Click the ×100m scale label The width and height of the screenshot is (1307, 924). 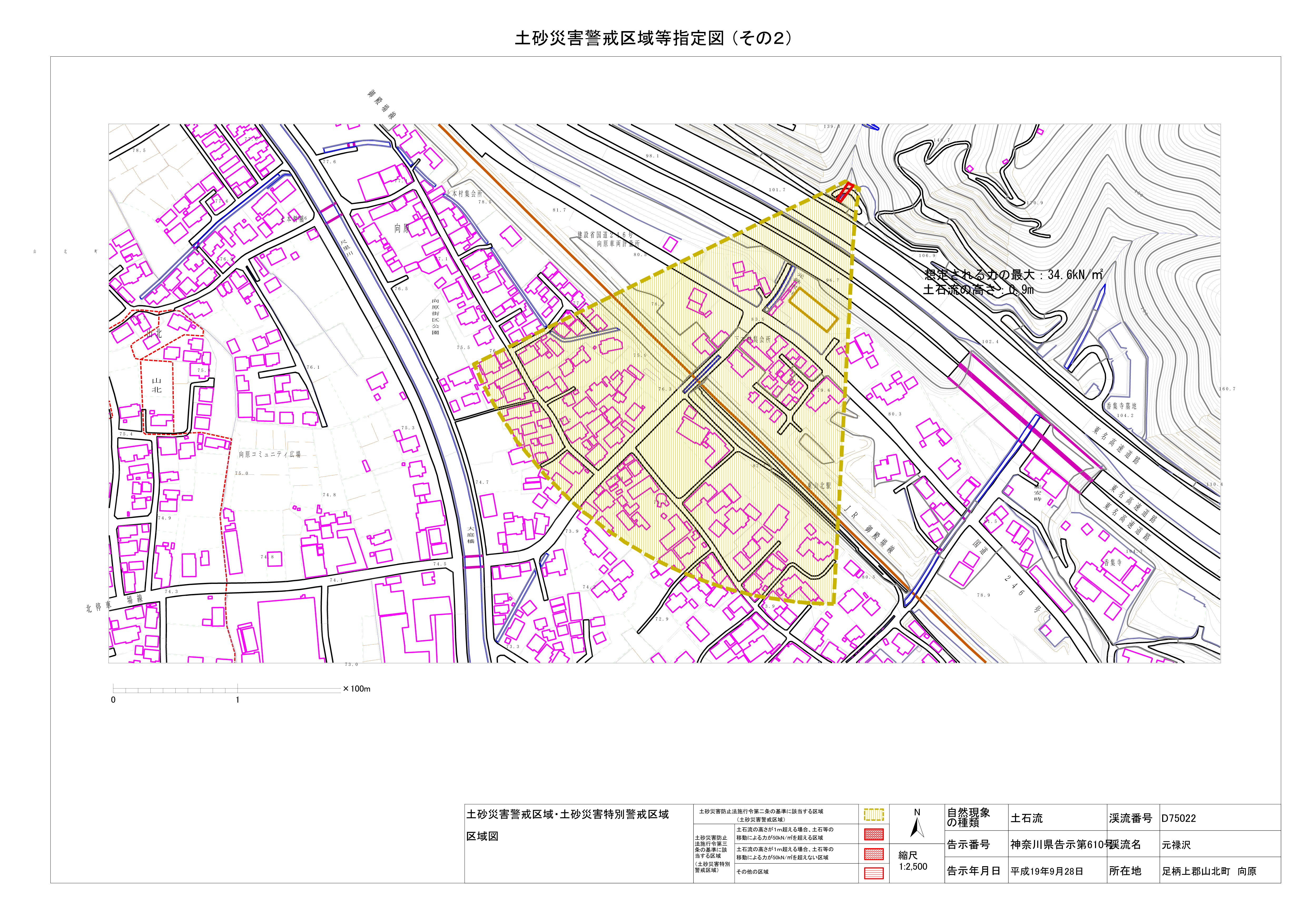(357, 689)
